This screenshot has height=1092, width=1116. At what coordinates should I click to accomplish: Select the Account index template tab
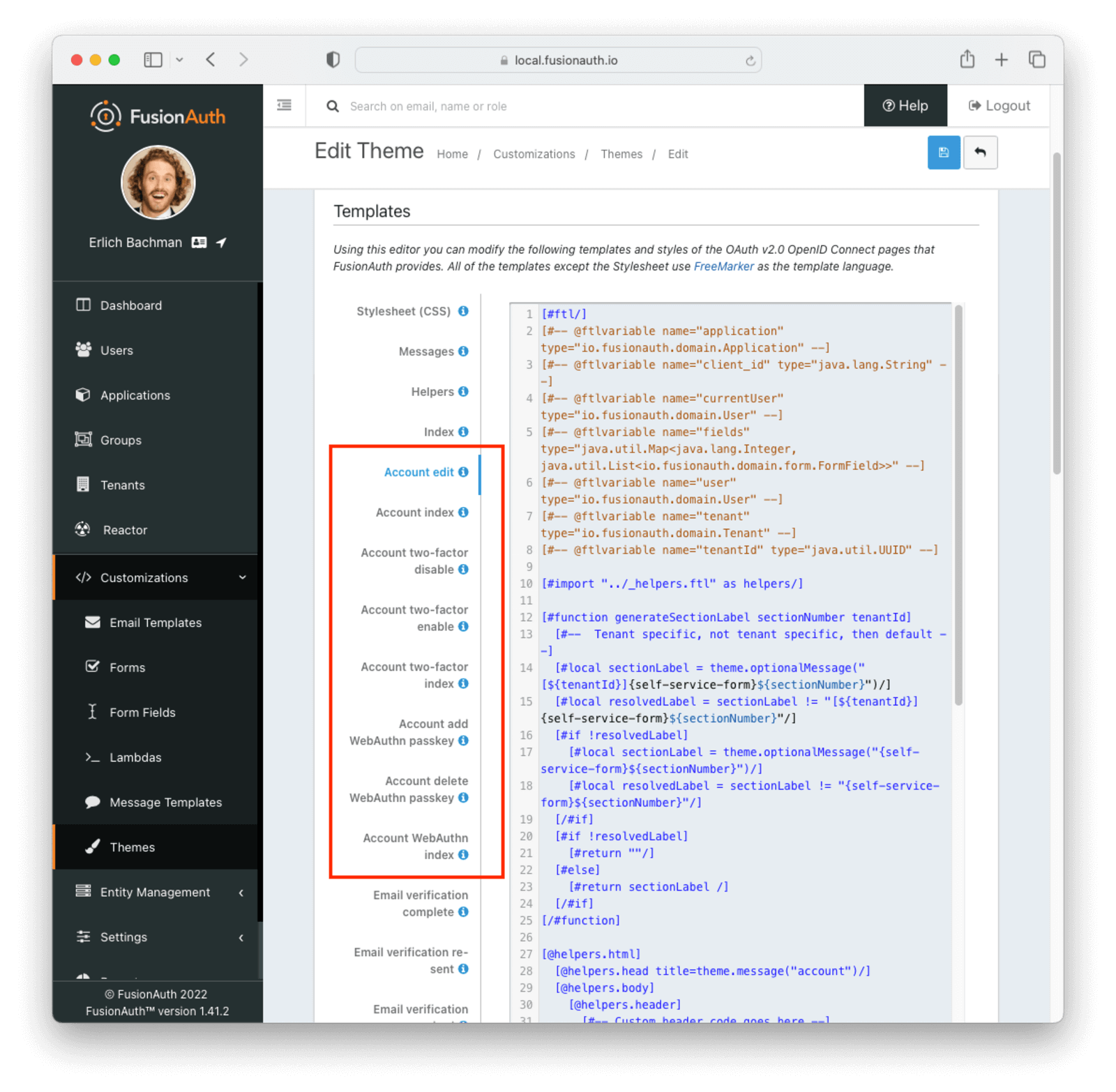click(x=414, y=513)
